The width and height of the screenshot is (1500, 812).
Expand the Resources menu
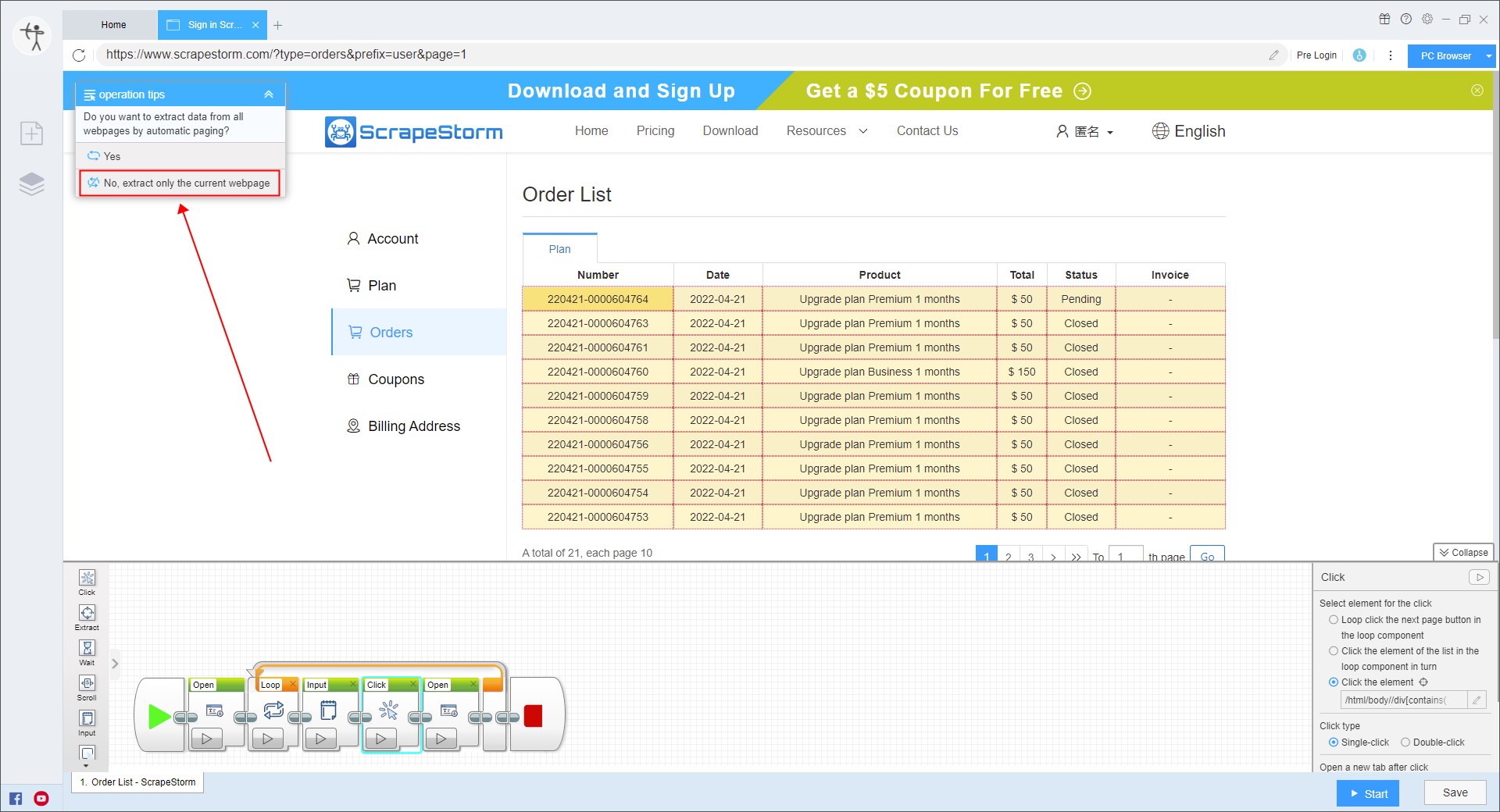tap(827, 131)
